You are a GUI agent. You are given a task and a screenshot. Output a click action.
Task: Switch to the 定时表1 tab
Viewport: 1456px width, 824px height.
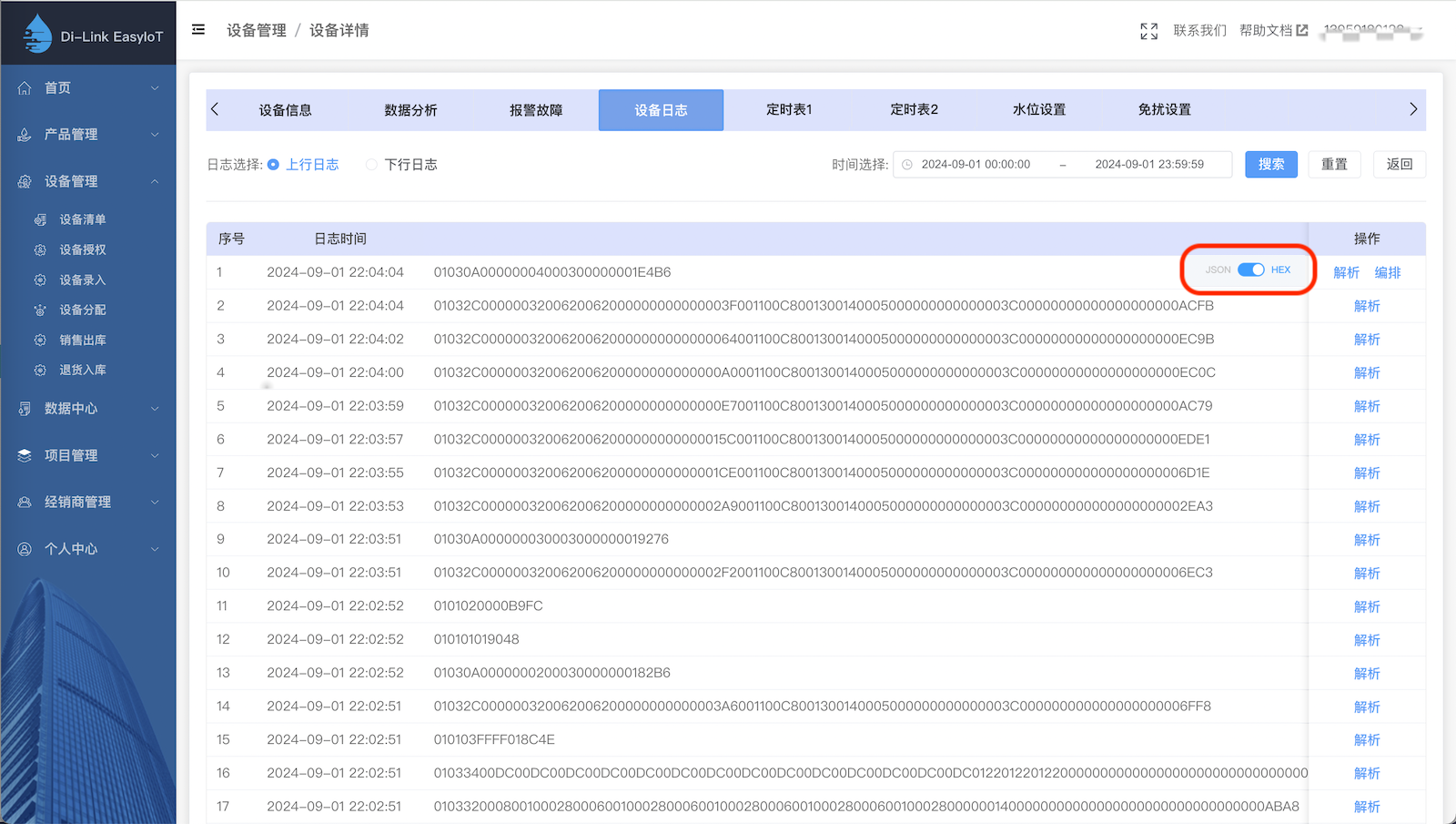coord(788,109)
